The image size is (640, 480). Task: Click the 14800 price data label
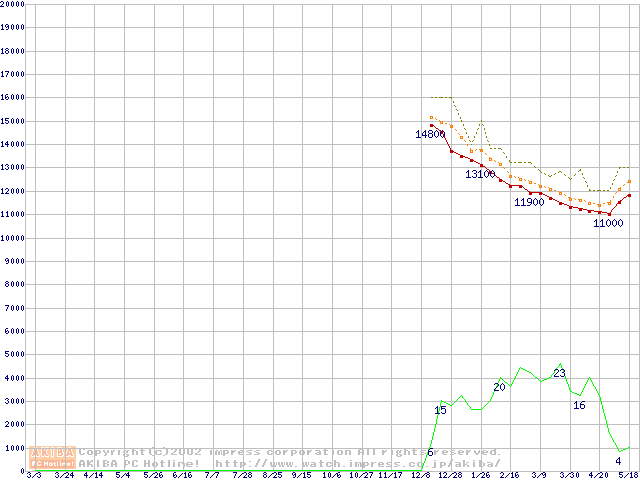coord(431,135)
